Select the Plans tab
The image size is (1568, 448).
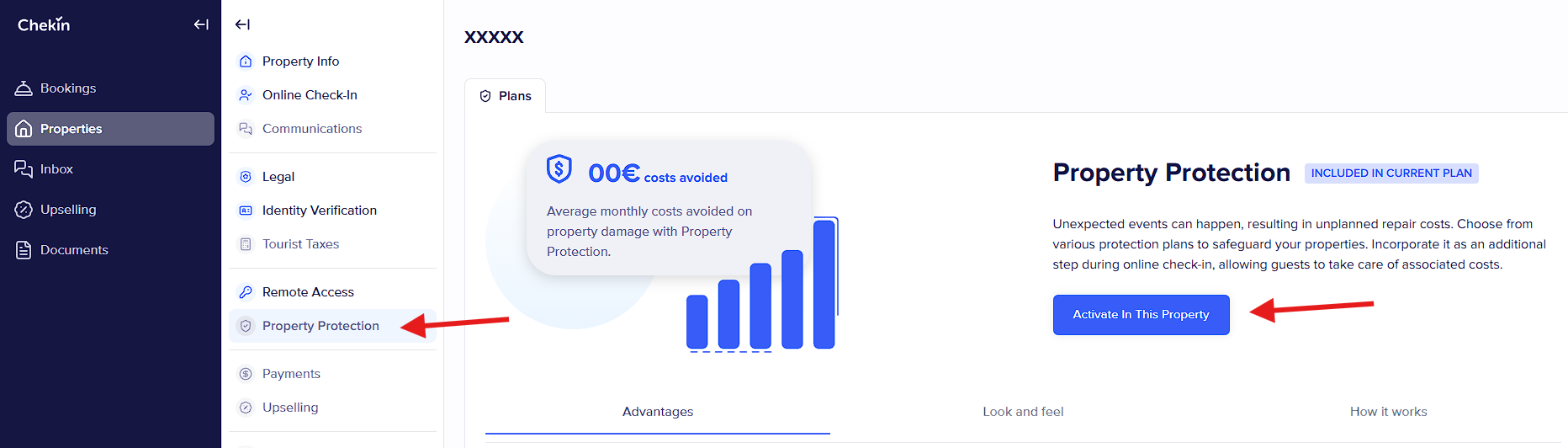click(506, 96)
